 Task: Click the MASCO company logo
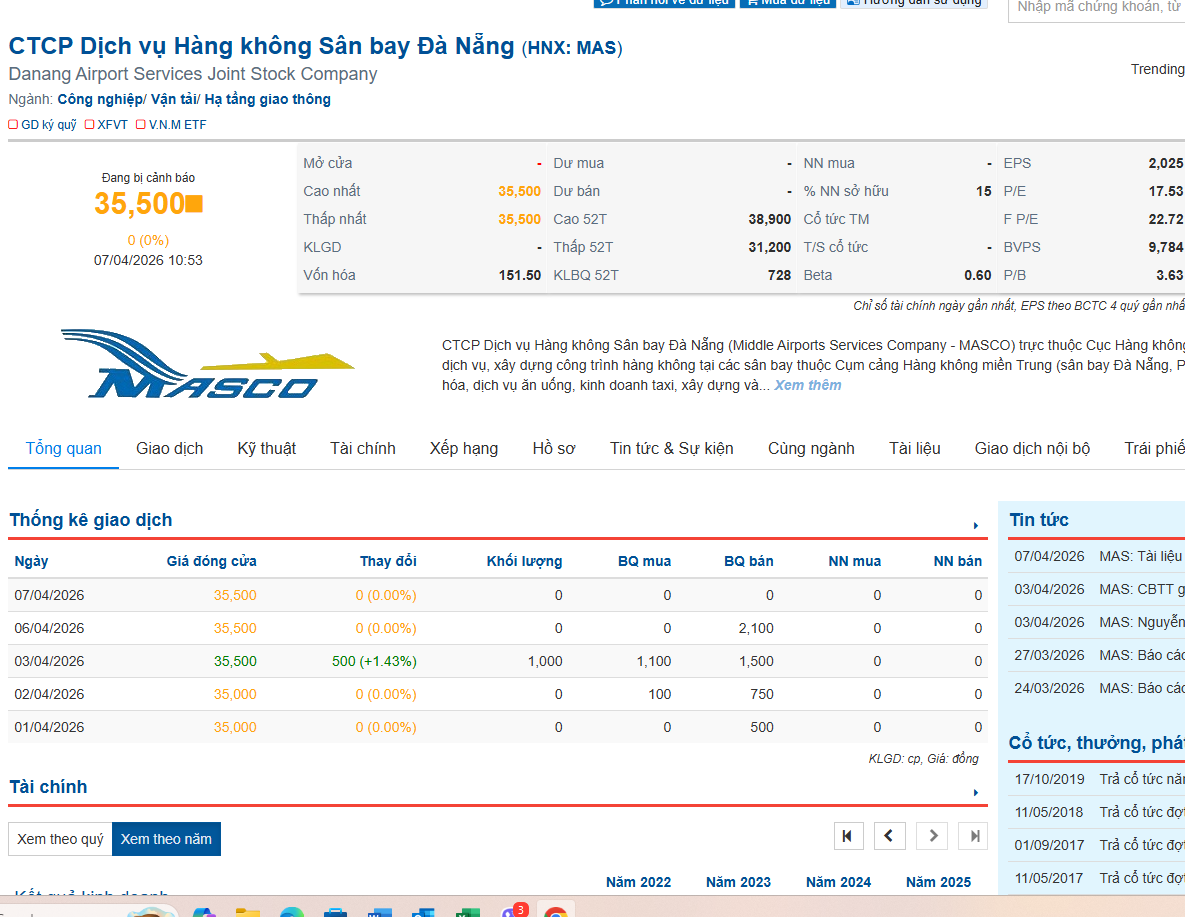coord(207,364)
